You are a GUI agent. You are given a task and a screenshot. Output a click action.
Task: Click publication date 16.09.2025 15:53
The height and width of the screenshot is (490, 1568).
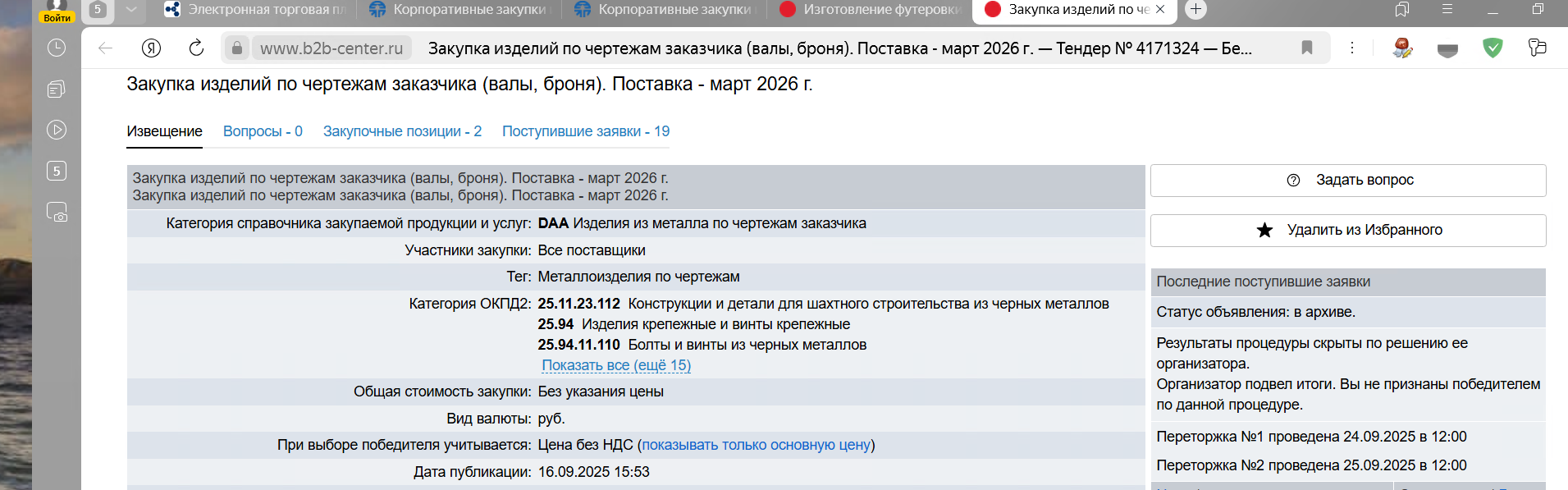pyautogui.click(x=593, y=472)
